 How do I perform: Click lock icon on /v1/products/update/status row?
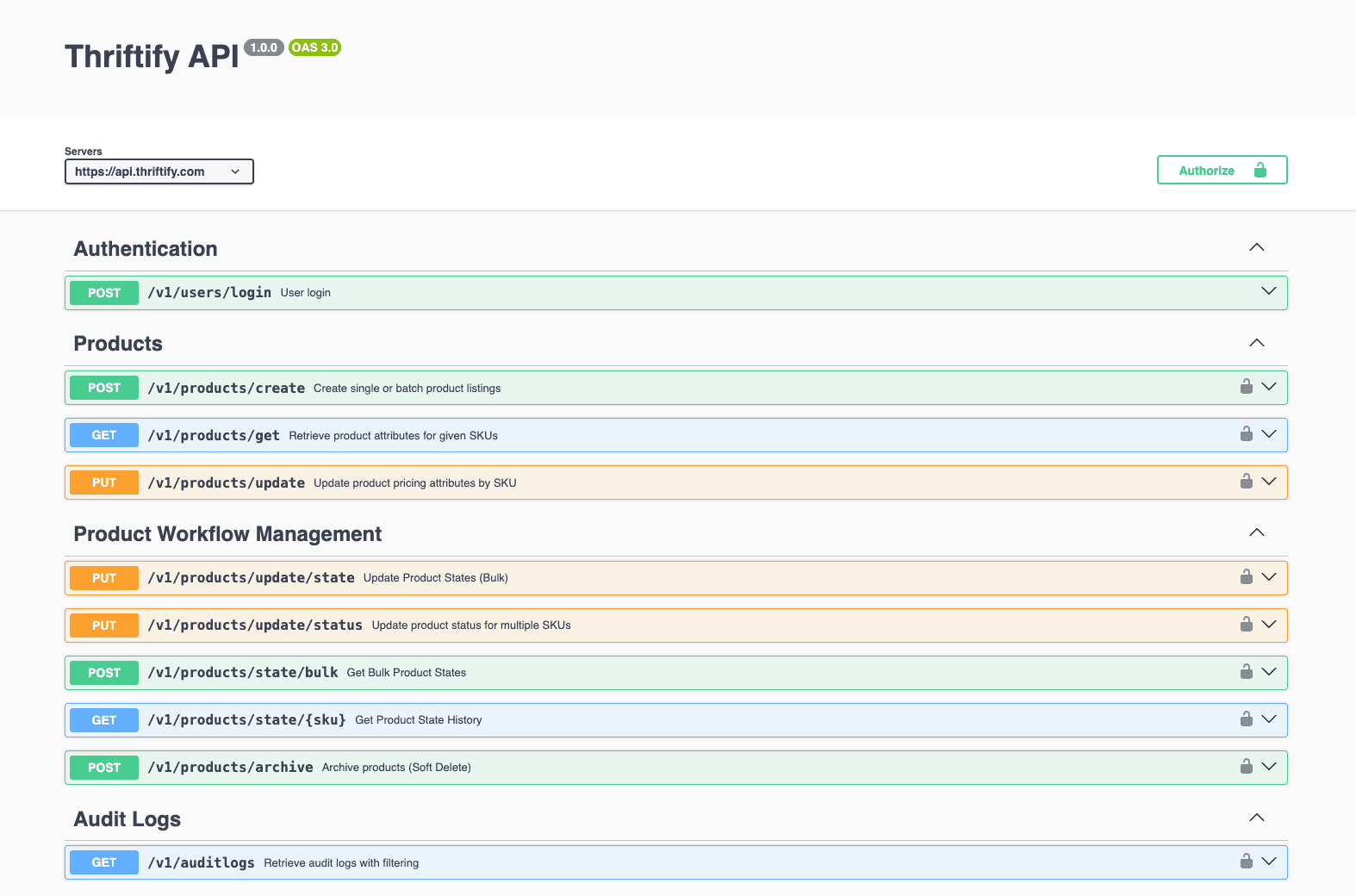1247,624
